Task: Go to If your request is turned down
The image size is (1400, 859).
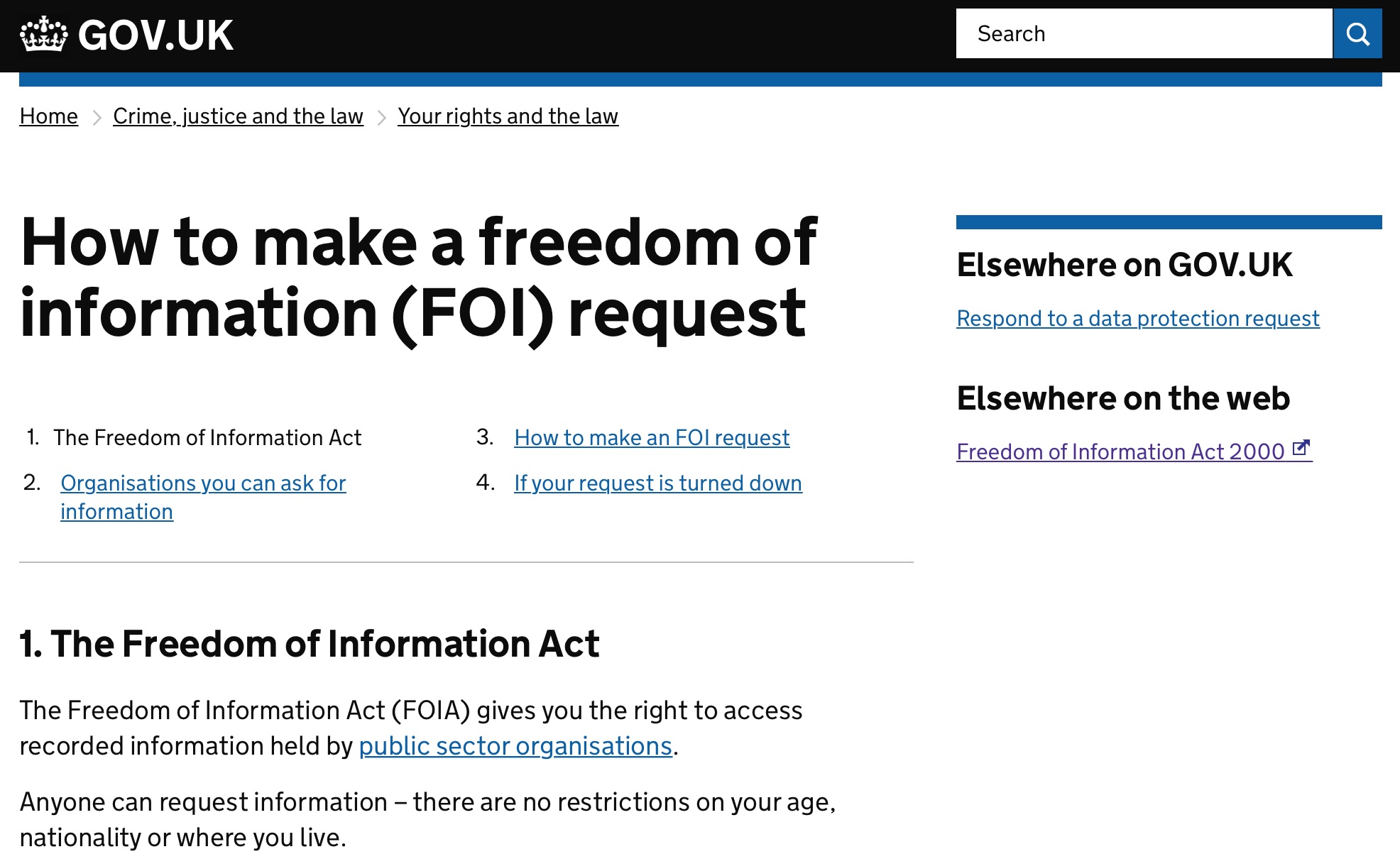Action: 658,483
